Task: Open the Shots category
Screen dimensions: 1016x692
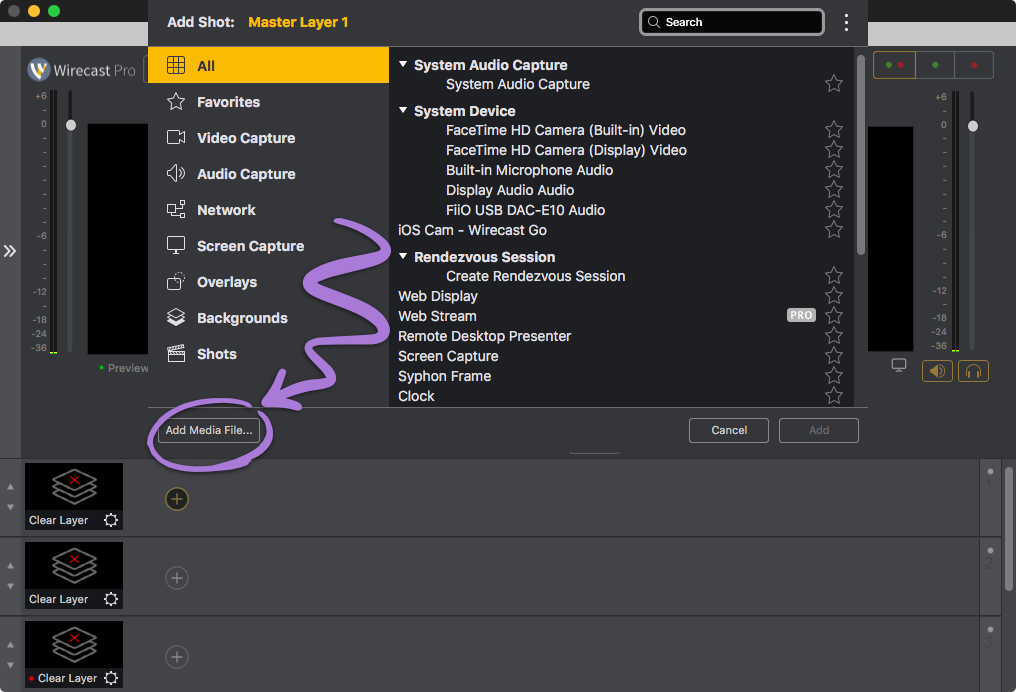Action: pyautogui.click(x=268, y=354)
